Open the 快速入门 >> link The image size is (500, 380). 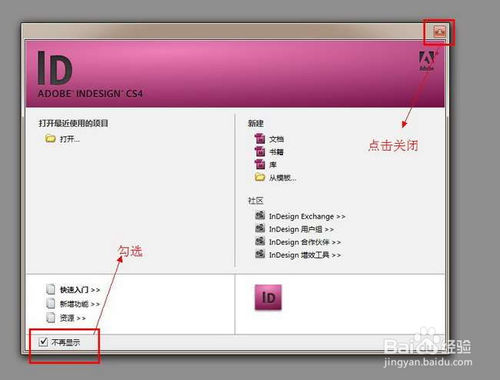point(80,290)
